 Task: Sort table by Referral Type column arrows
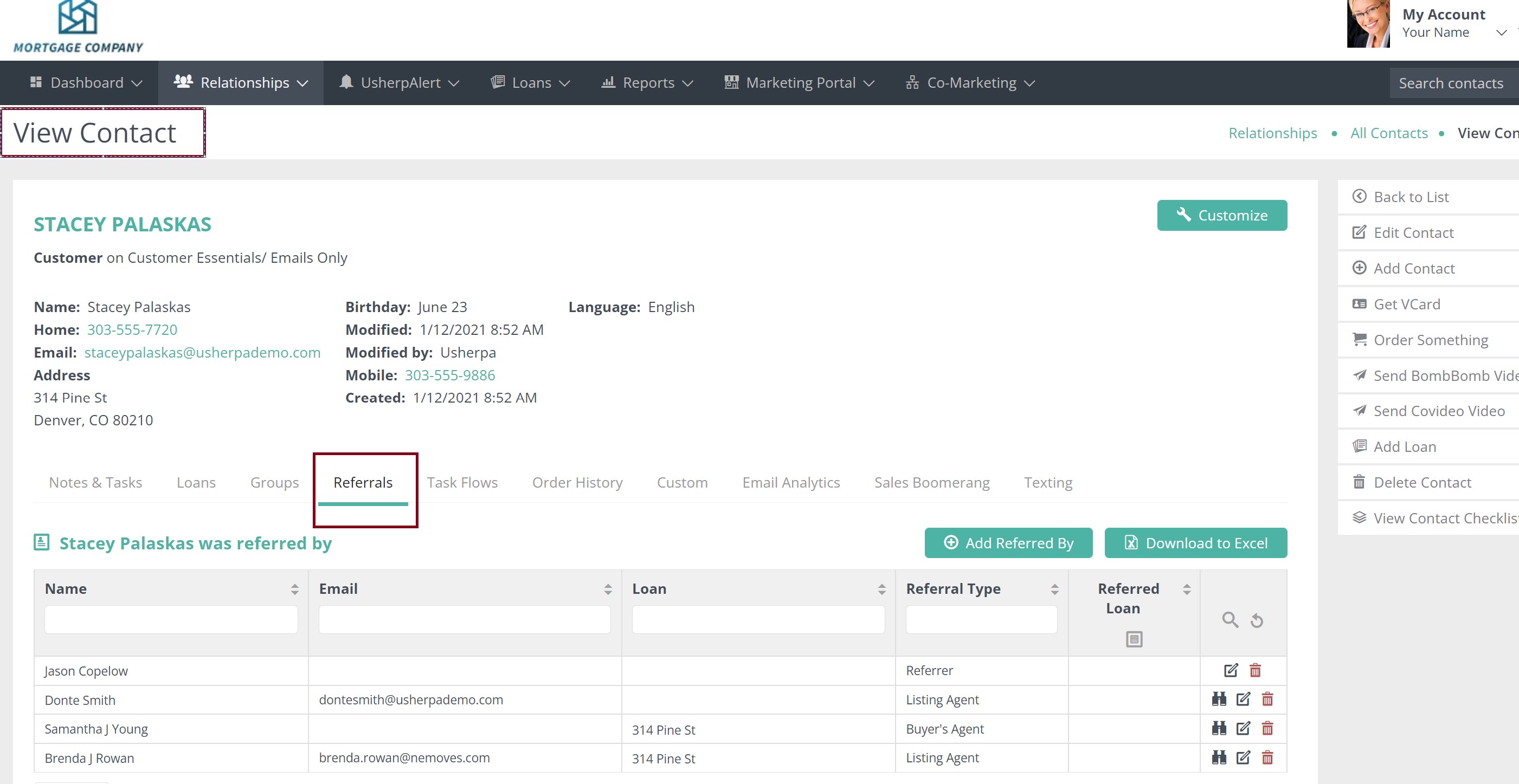point(1054,589)
